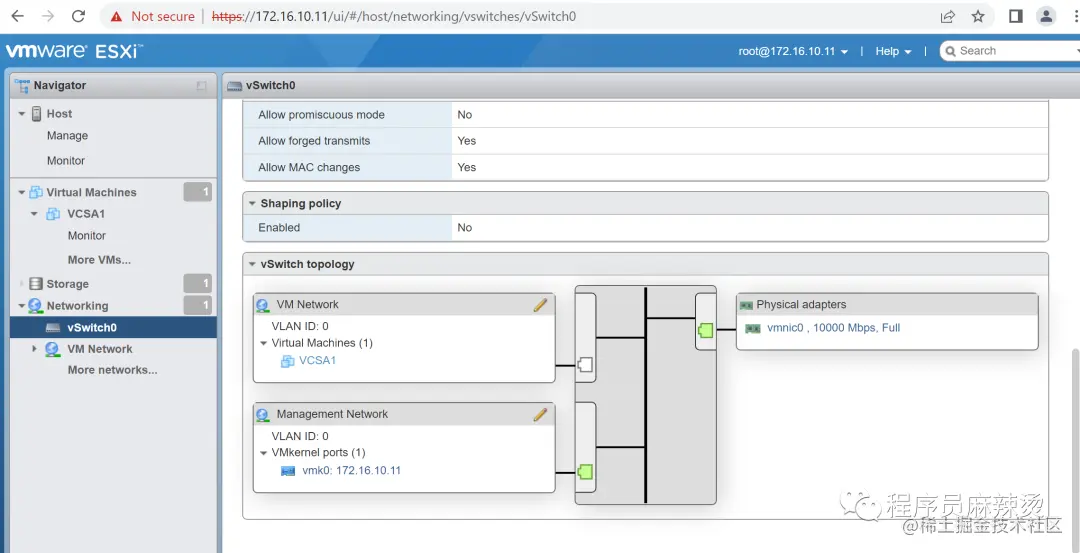Click the Physical adapters header
Screen dimensions: 1080x553
(x=887, y=304)
